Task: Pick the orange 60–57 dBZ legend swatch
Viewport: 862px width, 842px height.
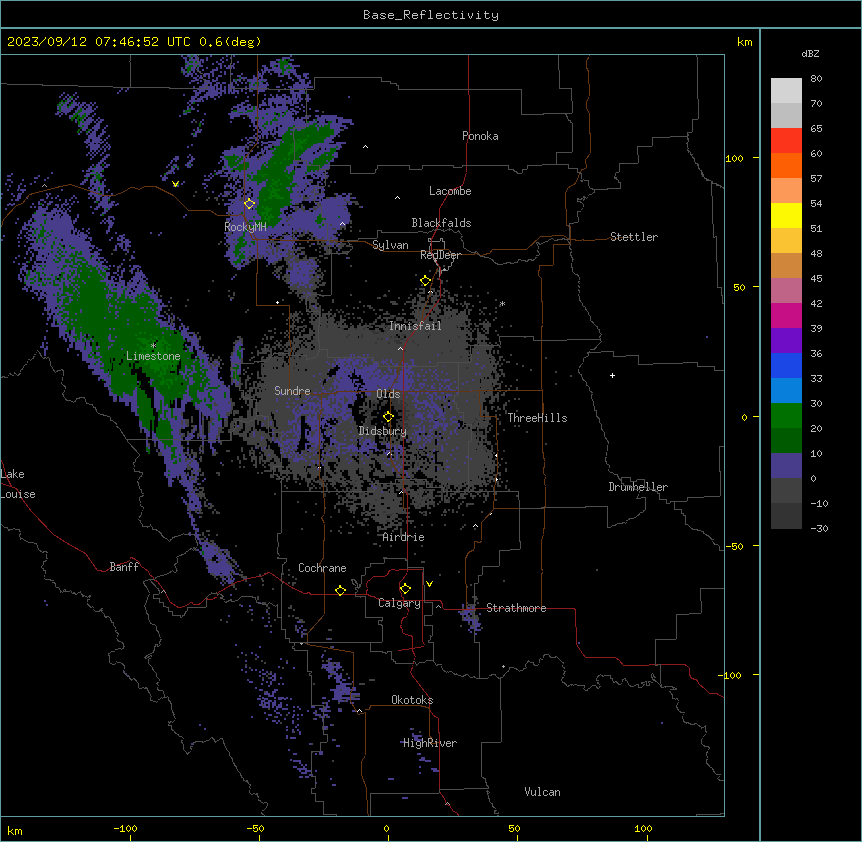Action: point(786,165)
